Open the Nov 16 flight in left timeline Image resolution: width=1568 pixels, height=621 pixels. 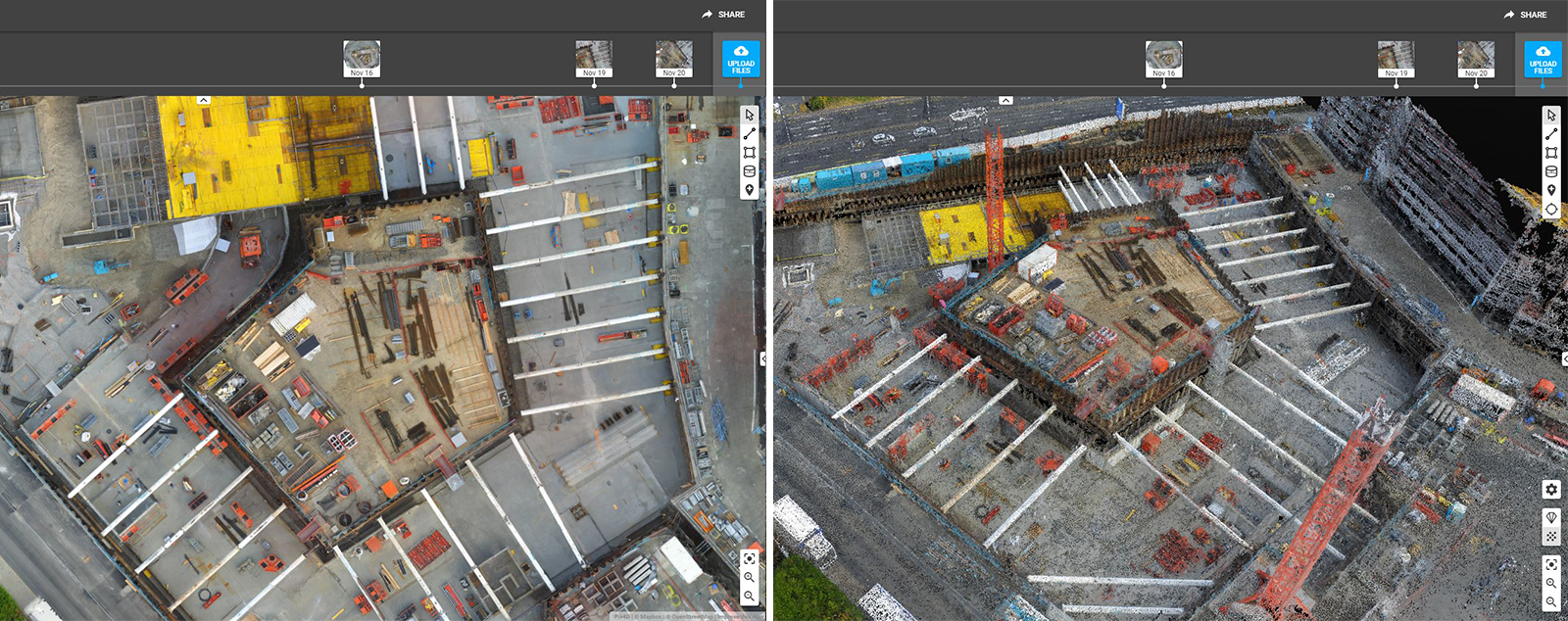pos(362,59)
